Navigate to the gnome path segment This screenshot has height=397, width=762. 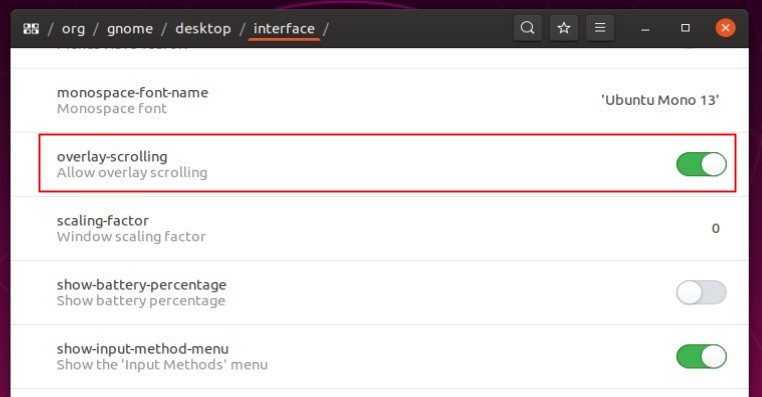click(130, 29)
